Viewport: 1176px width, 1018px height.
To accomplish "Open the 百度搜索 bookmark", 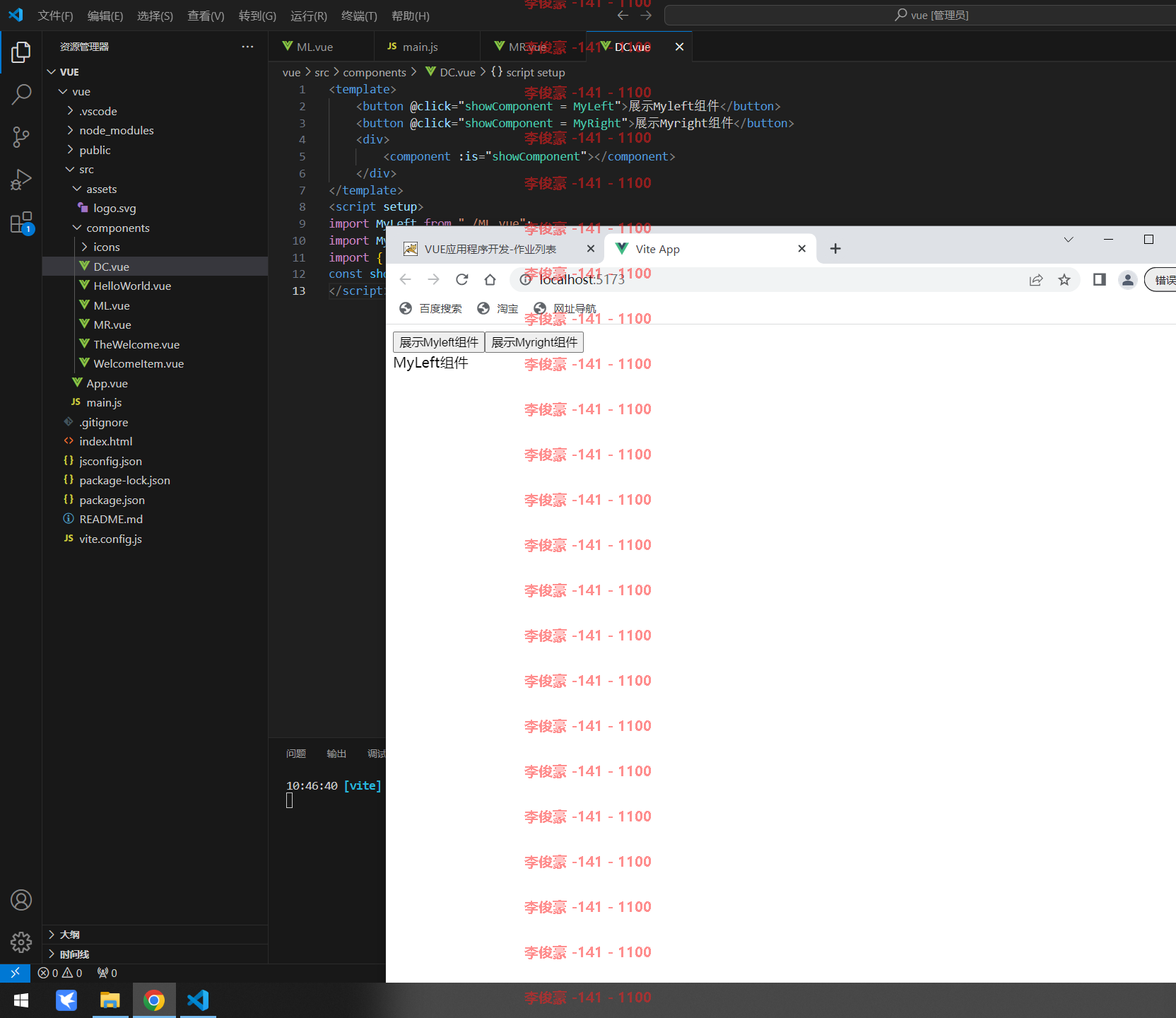I will click(430, 309).
